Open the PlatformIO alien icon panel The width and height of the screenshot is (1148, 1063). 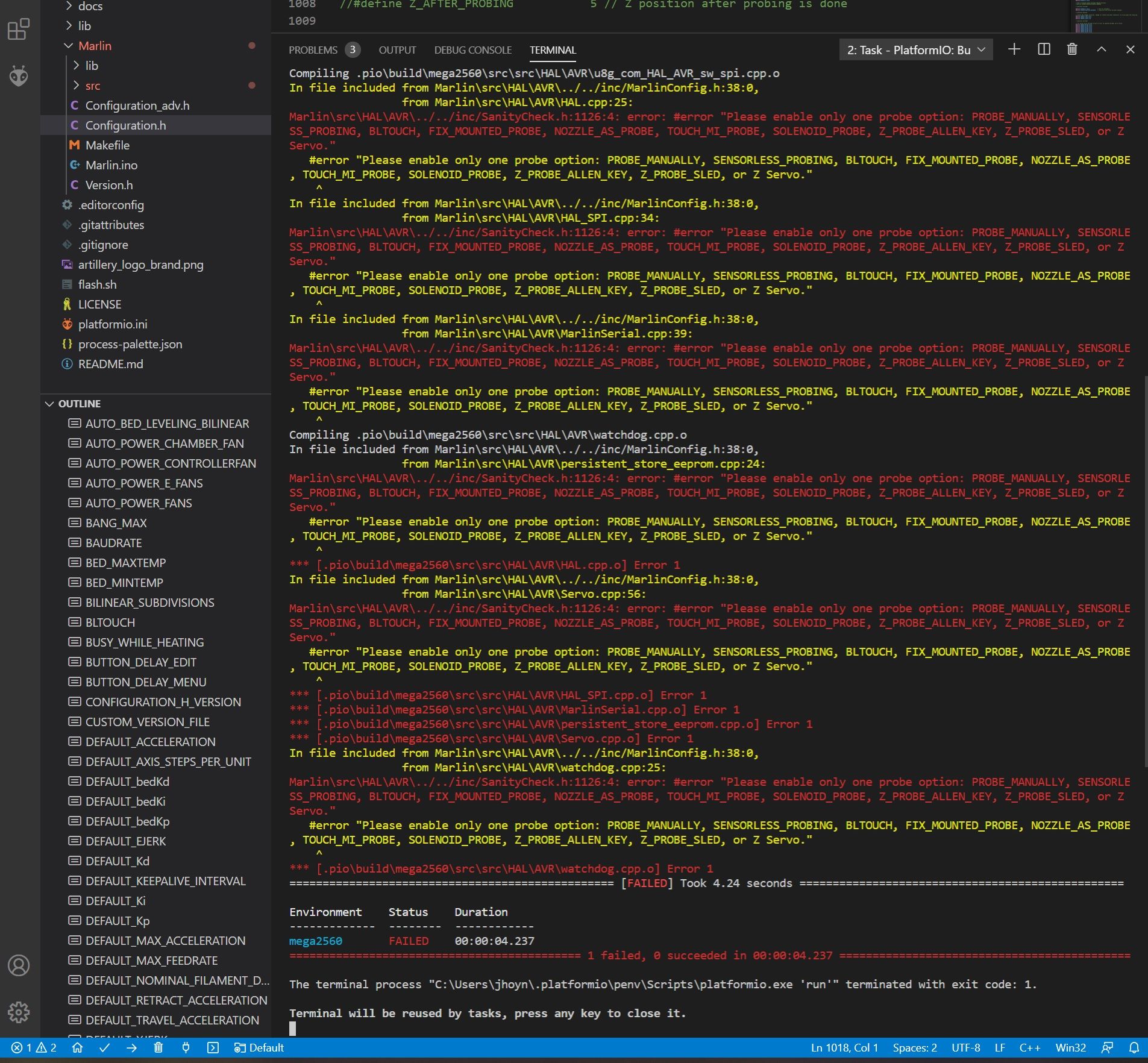[19, 76]
